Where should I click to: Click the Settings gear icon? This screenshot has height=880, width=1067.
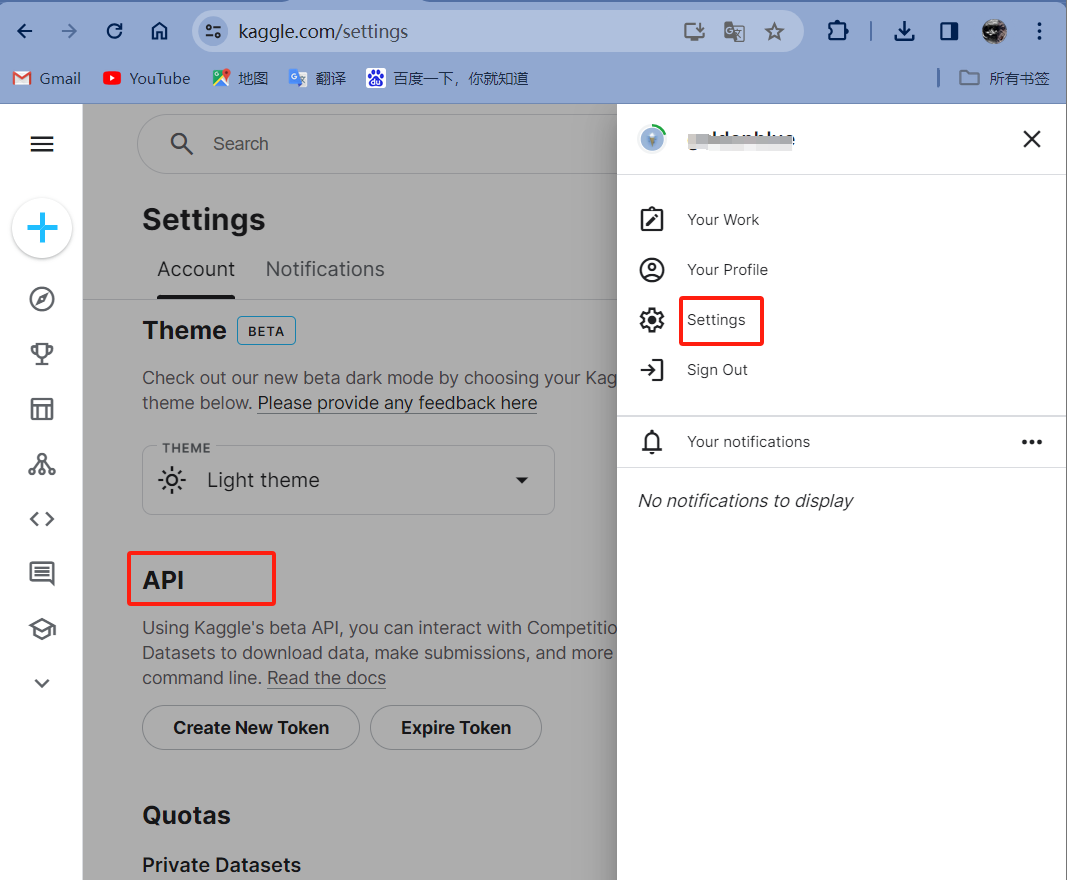pos(652,320)
